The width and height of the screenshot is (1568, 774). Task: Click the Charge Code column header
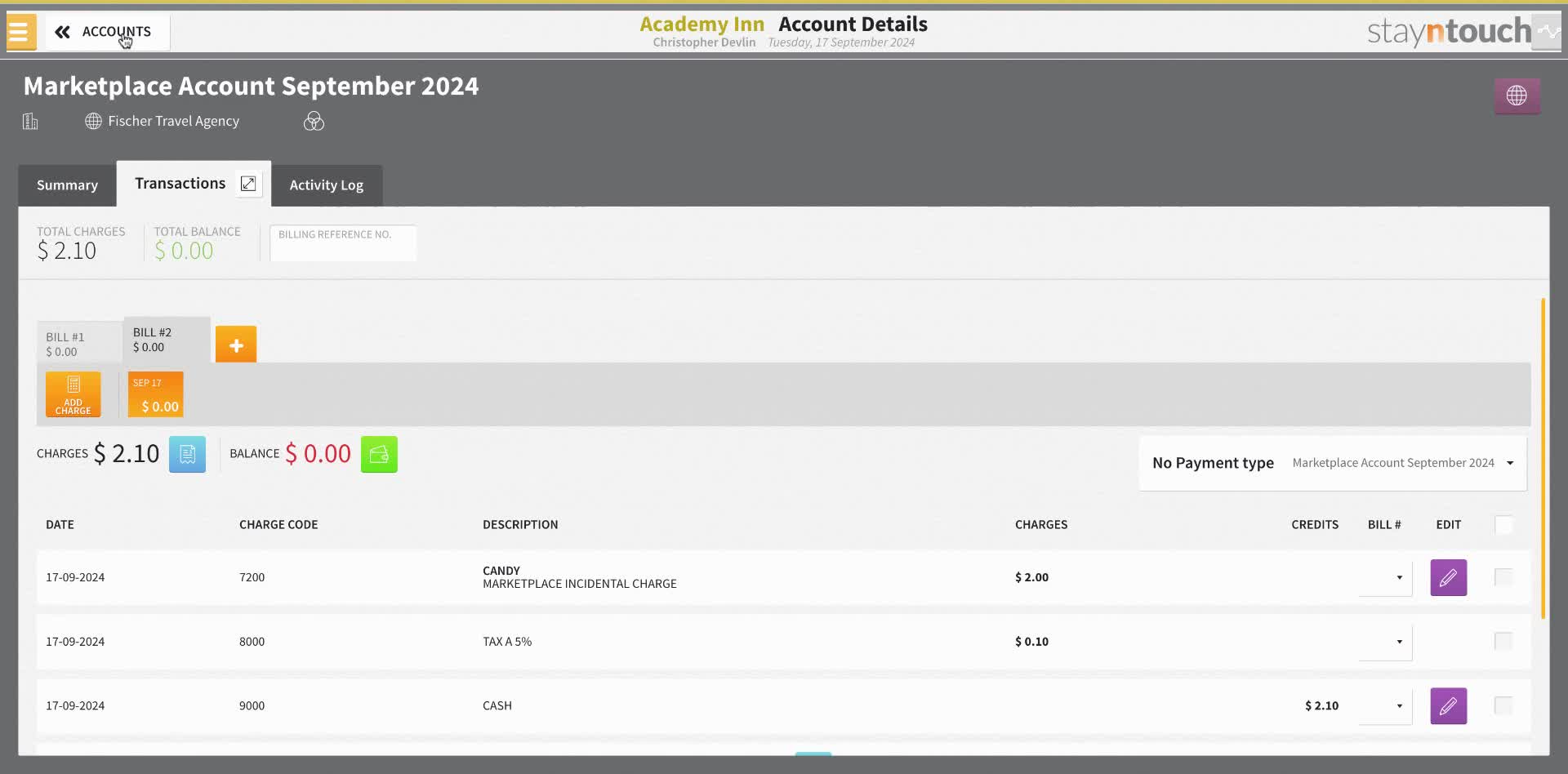click(x=278, y=525)
